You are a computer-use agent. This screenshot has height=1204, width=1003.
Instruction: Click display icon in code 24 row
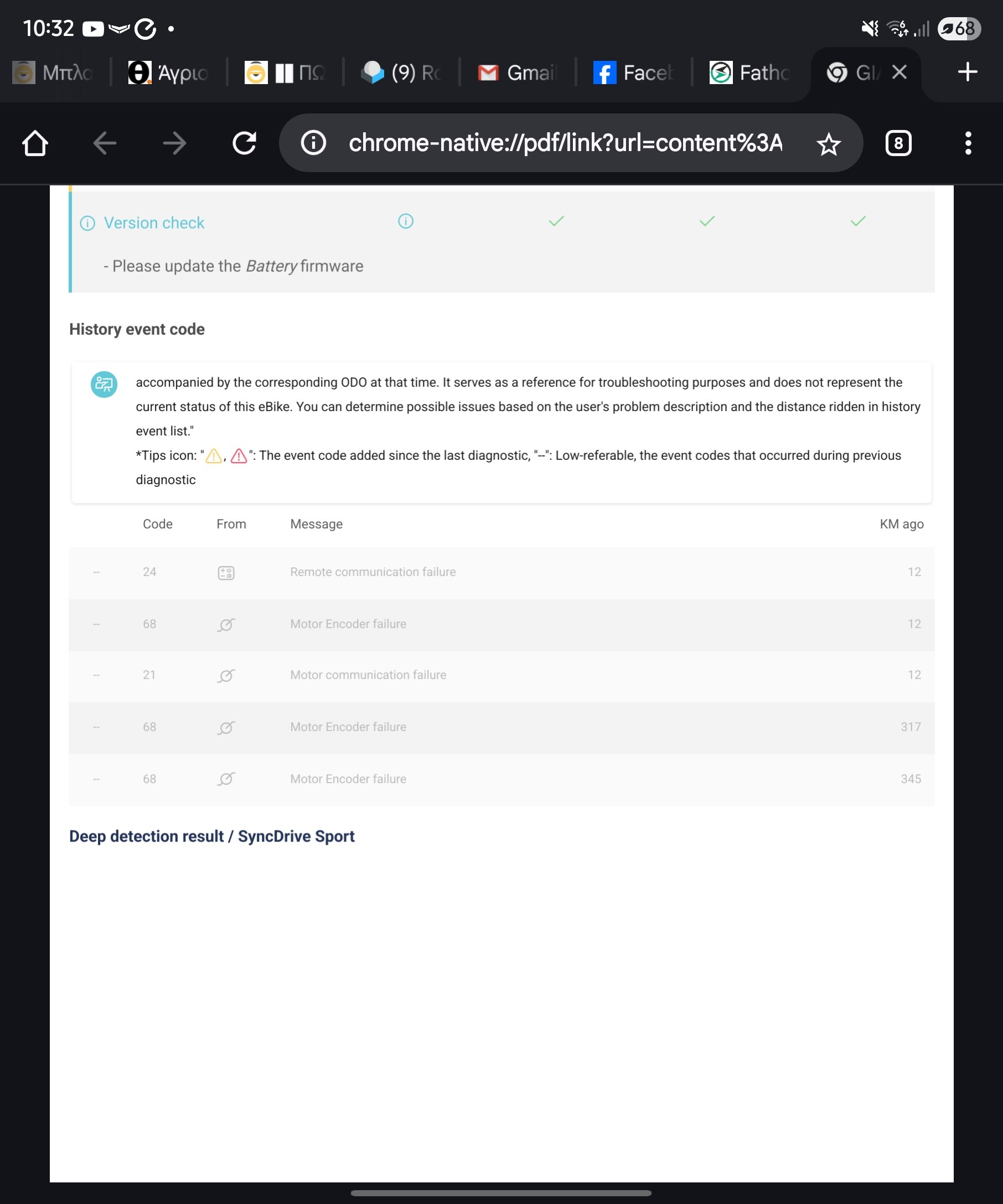[226, 572]
